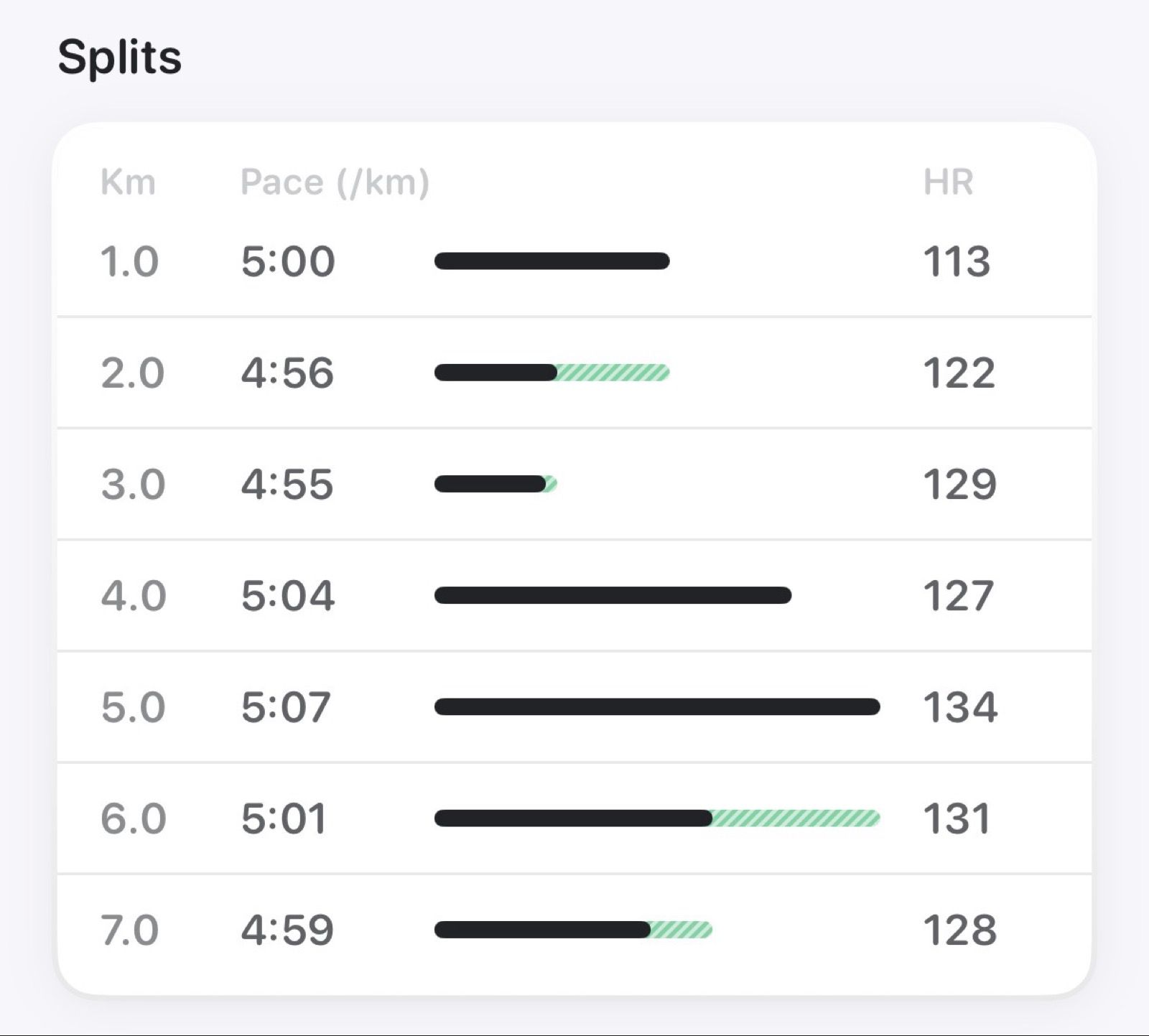This screenshot has height=1036, width=1149.
Task: Click heart rate 128 value
Action: coord(959,930)
